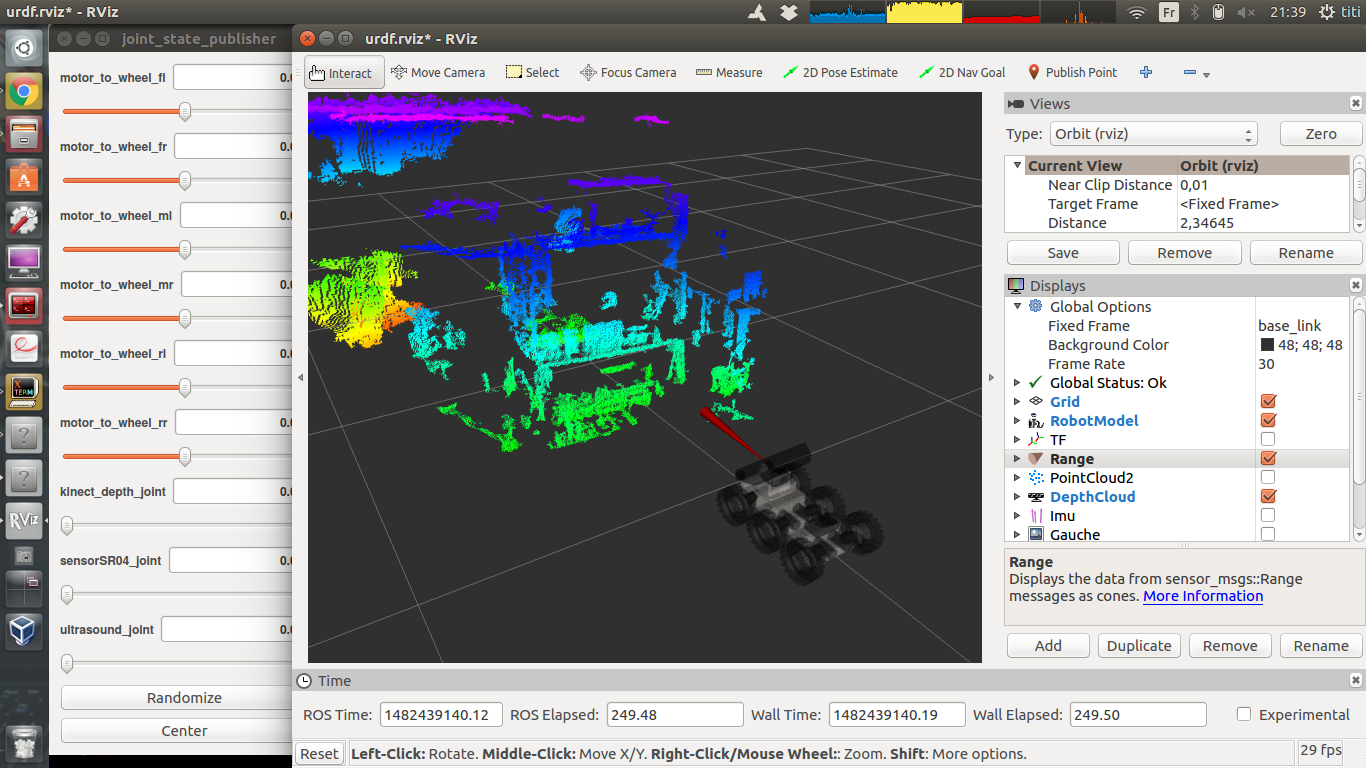Activate the Publish Point tool
The height and width of the screenshot is (768, 1366).
pos(1071,73)
